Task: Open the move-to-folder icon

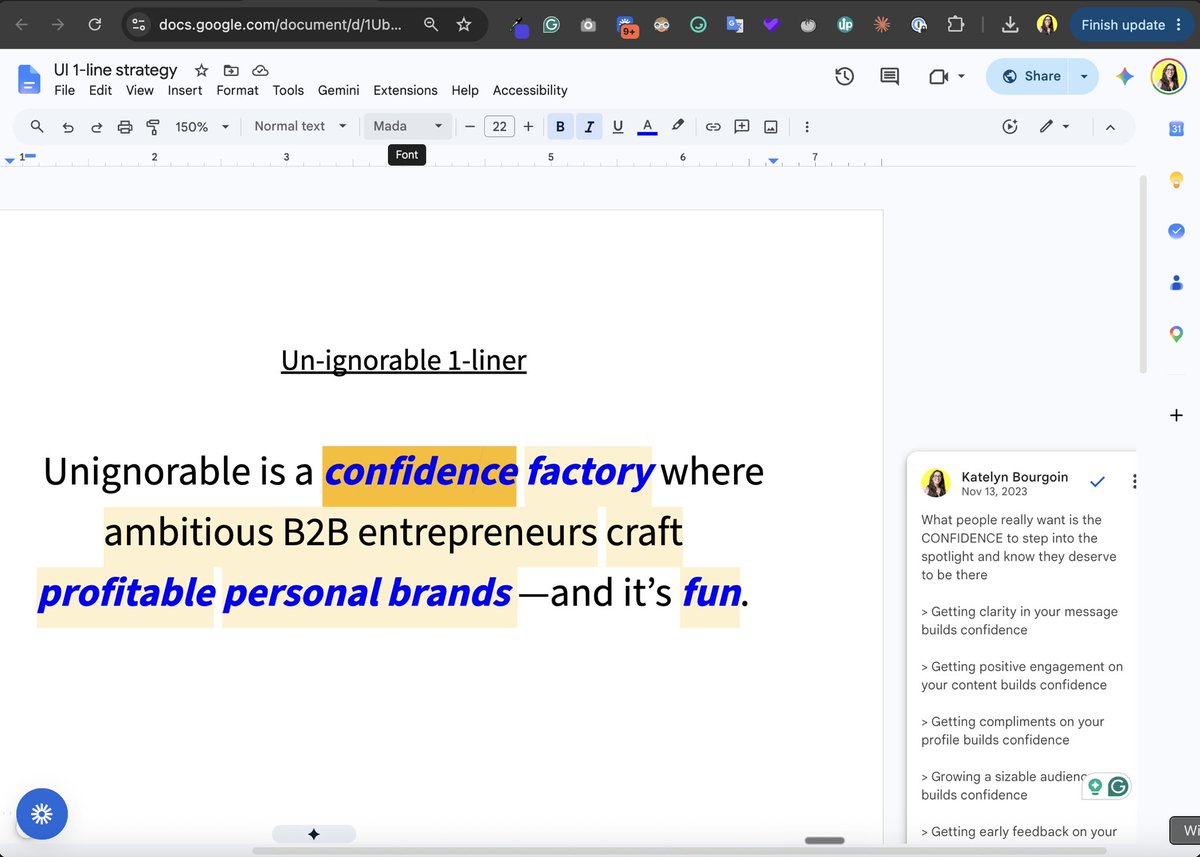Action: pyautogui.click(x=231, y=70)
